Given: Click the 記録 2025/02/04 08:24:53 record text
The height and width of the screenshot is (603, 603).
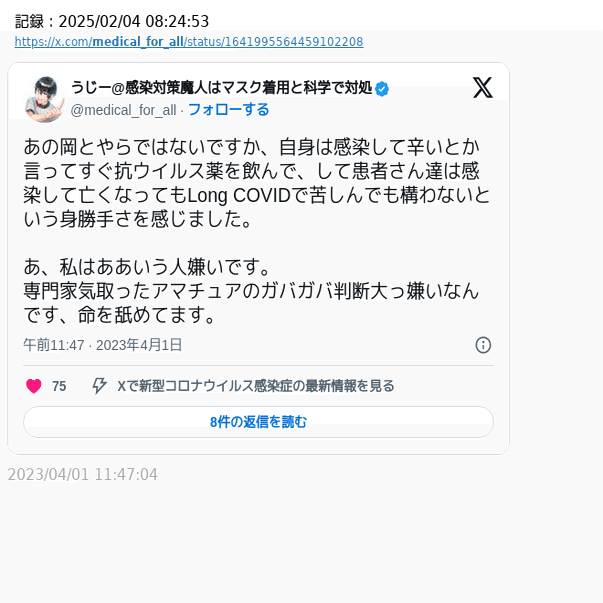Looking at the screenshot, I should tap(112, 22).
